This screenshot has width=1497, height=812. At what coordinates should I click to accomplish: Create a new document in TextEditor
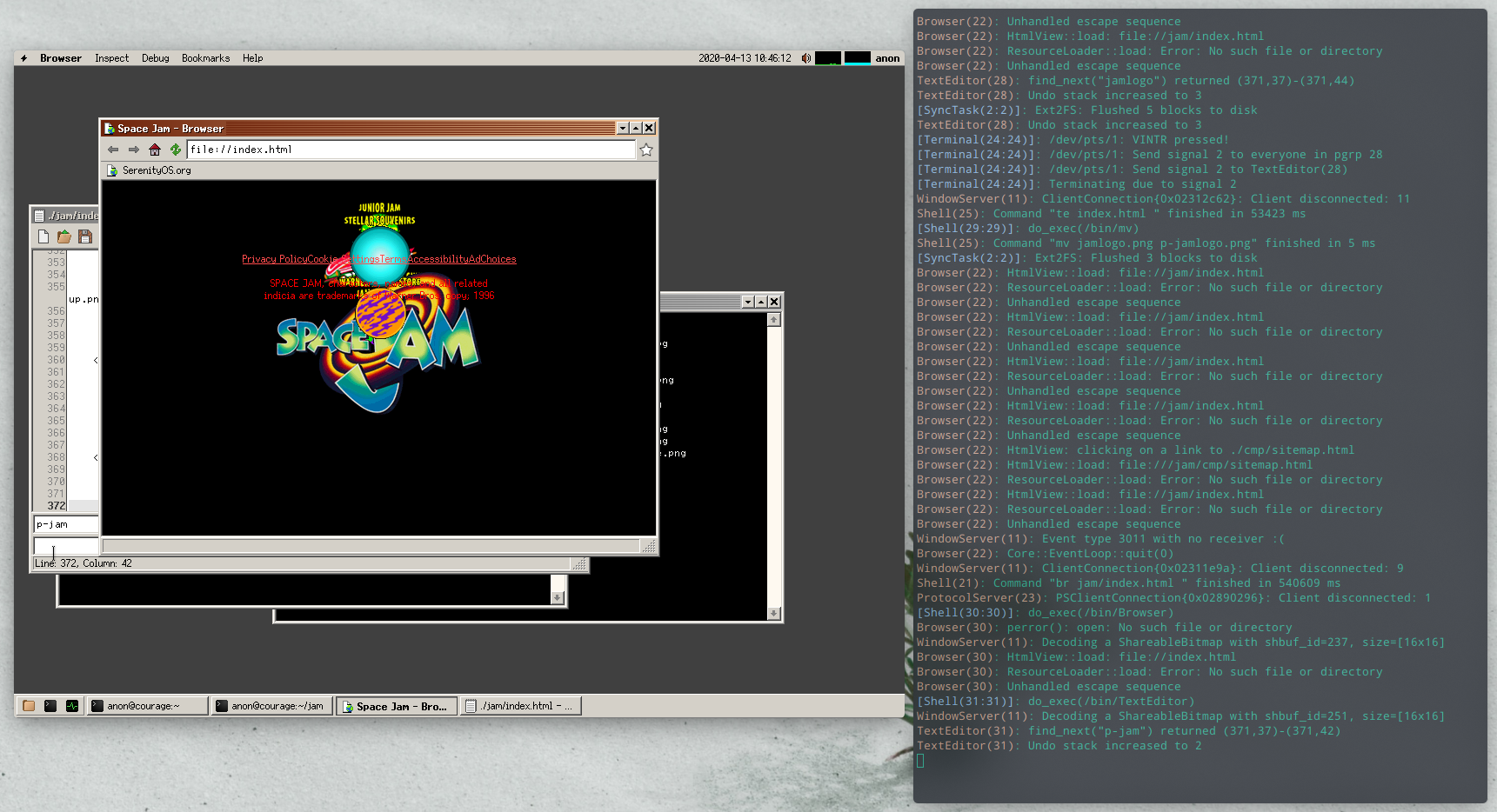click(43, 236)
